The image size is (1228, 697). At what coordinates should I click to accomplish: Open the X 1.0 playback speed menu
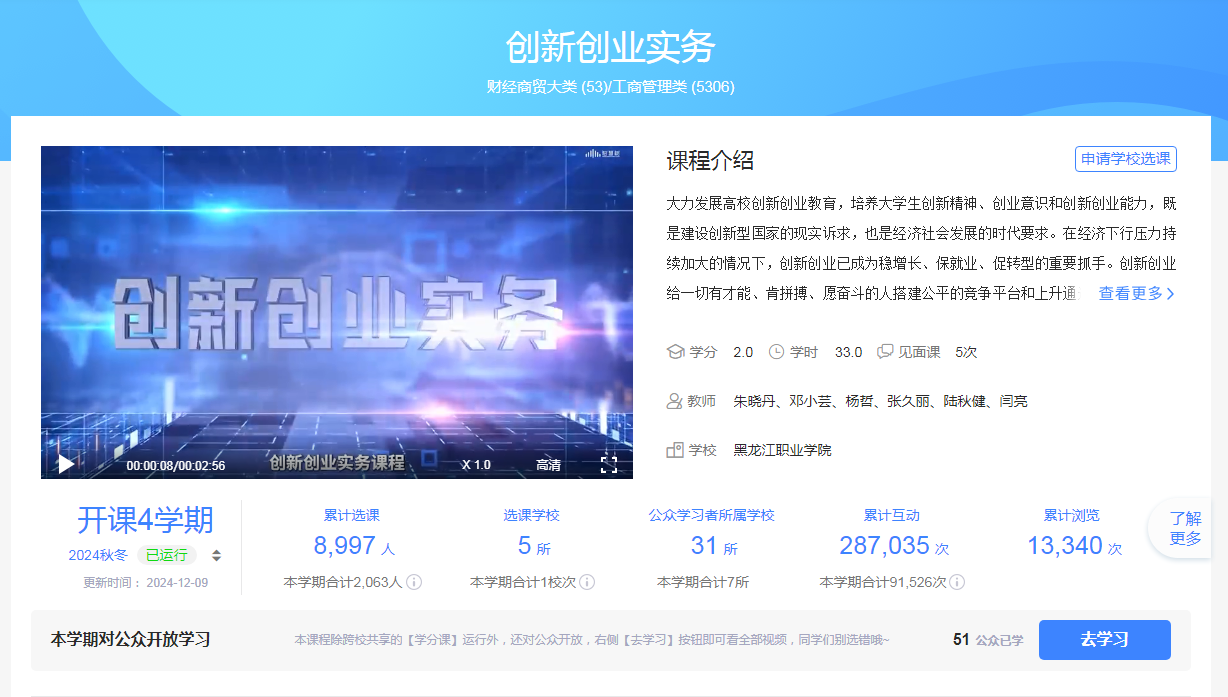[476, 465]
